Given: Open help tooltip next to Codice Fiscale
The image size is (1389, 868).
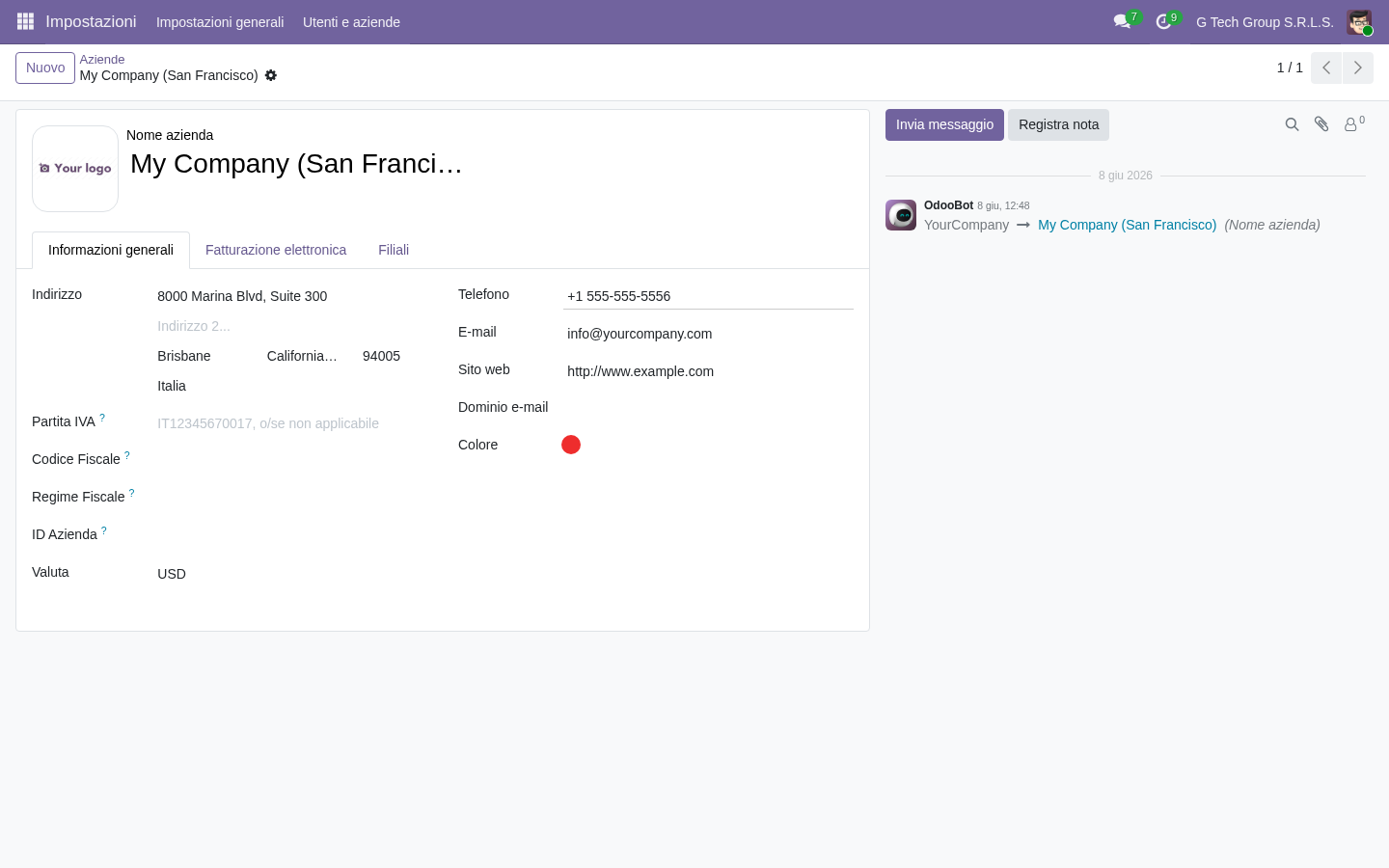Looking at the screenshot, I should click(127, 455).
